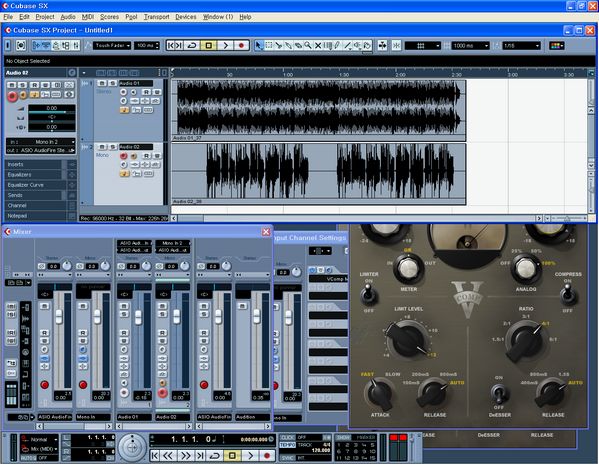This screenshot has width=599, height=465.
Task: Mute the Audio 01 track in track list
Action: coord(102,83)
